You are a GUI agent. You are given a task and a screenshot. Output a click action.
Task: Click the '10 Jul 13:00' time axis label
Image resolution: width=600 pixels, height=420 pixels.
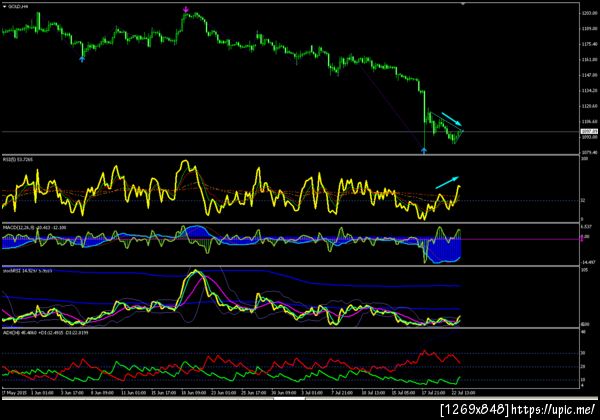point(373,393)
